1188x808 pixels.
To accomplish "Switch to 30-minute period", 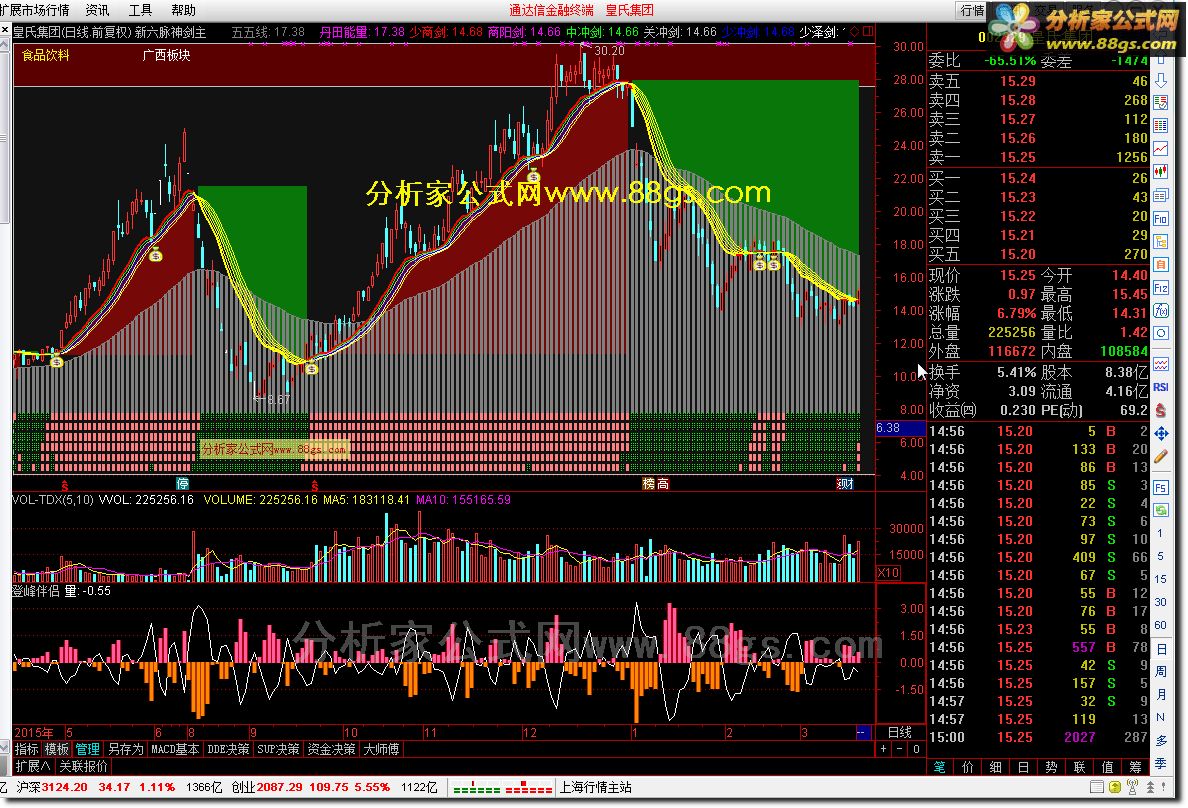I will click(1160, 602).
